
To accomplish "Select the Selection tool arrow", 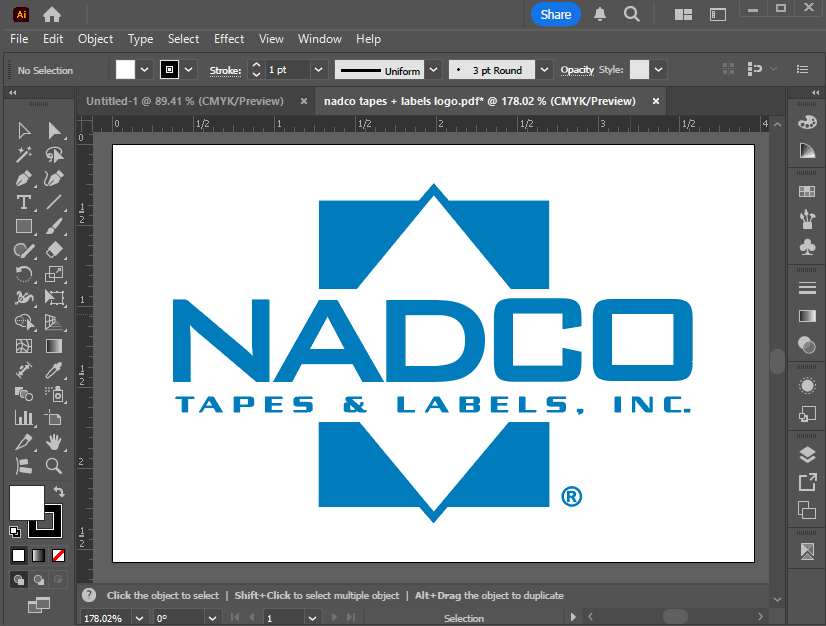I will pos(24,130).
